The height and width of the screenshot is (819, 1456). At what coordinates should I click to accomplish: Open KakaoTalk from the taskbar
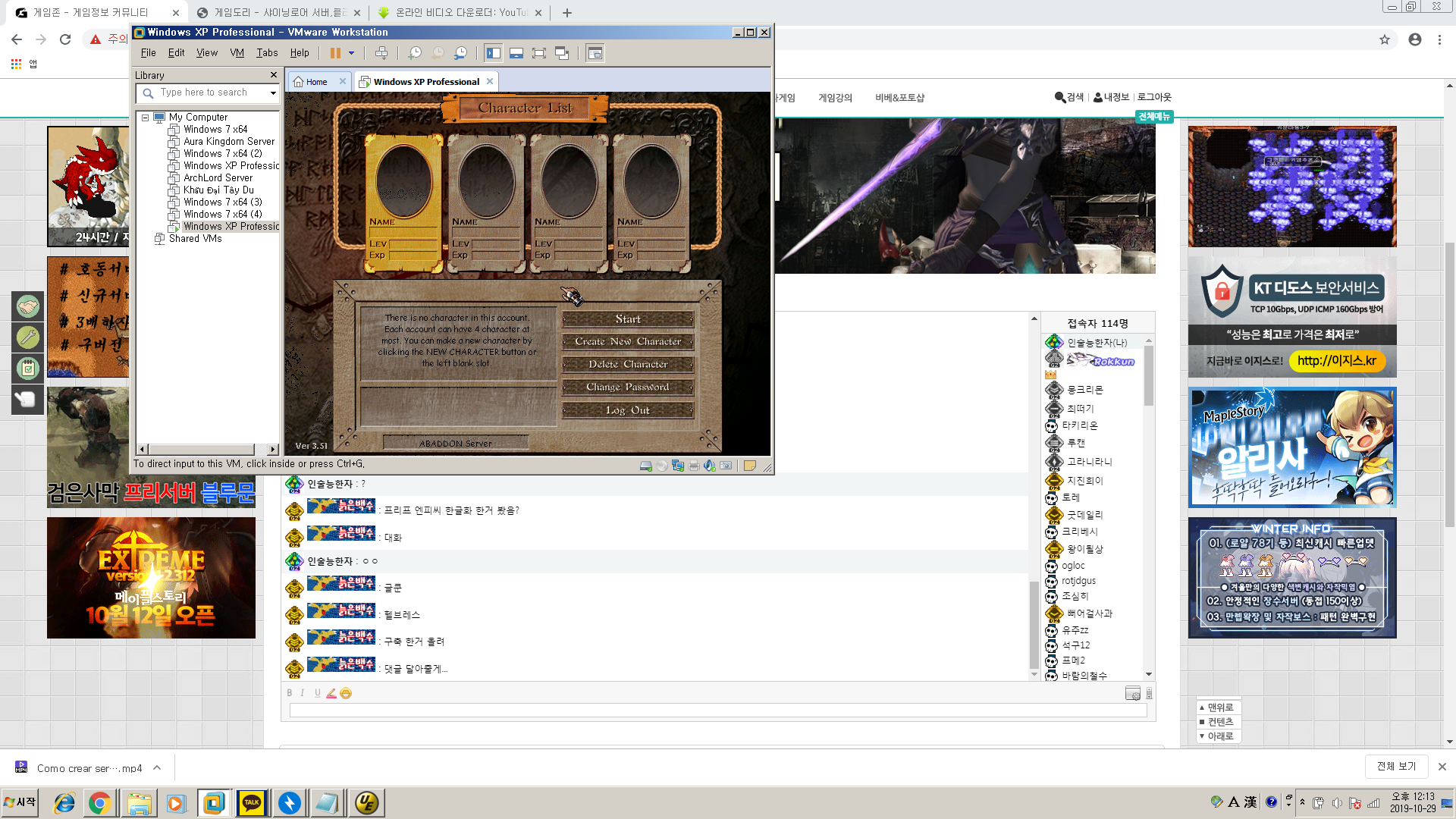[x=252, y=802]
